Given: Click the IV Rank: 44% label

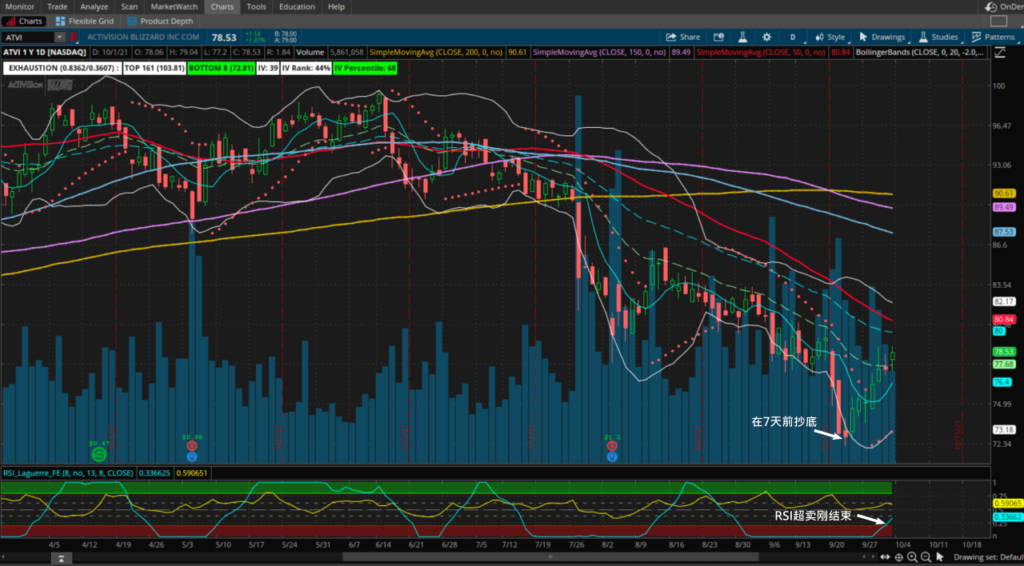Looking at the screenshot, I should coord(306,67).
